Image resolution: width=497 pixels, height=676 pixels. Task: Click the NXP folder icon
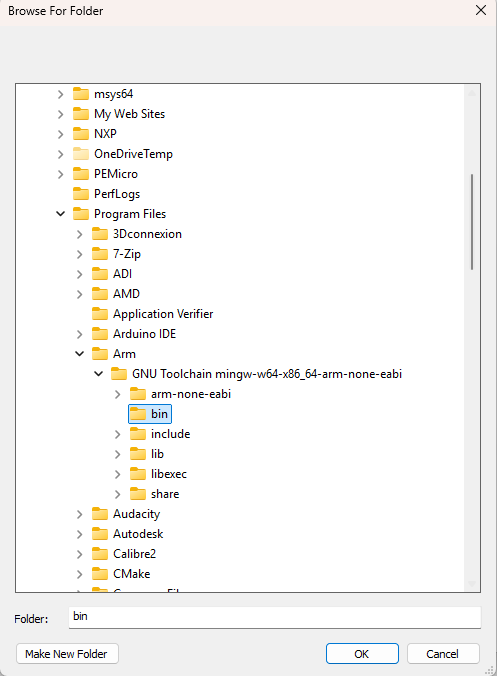(x=81, y=134)
